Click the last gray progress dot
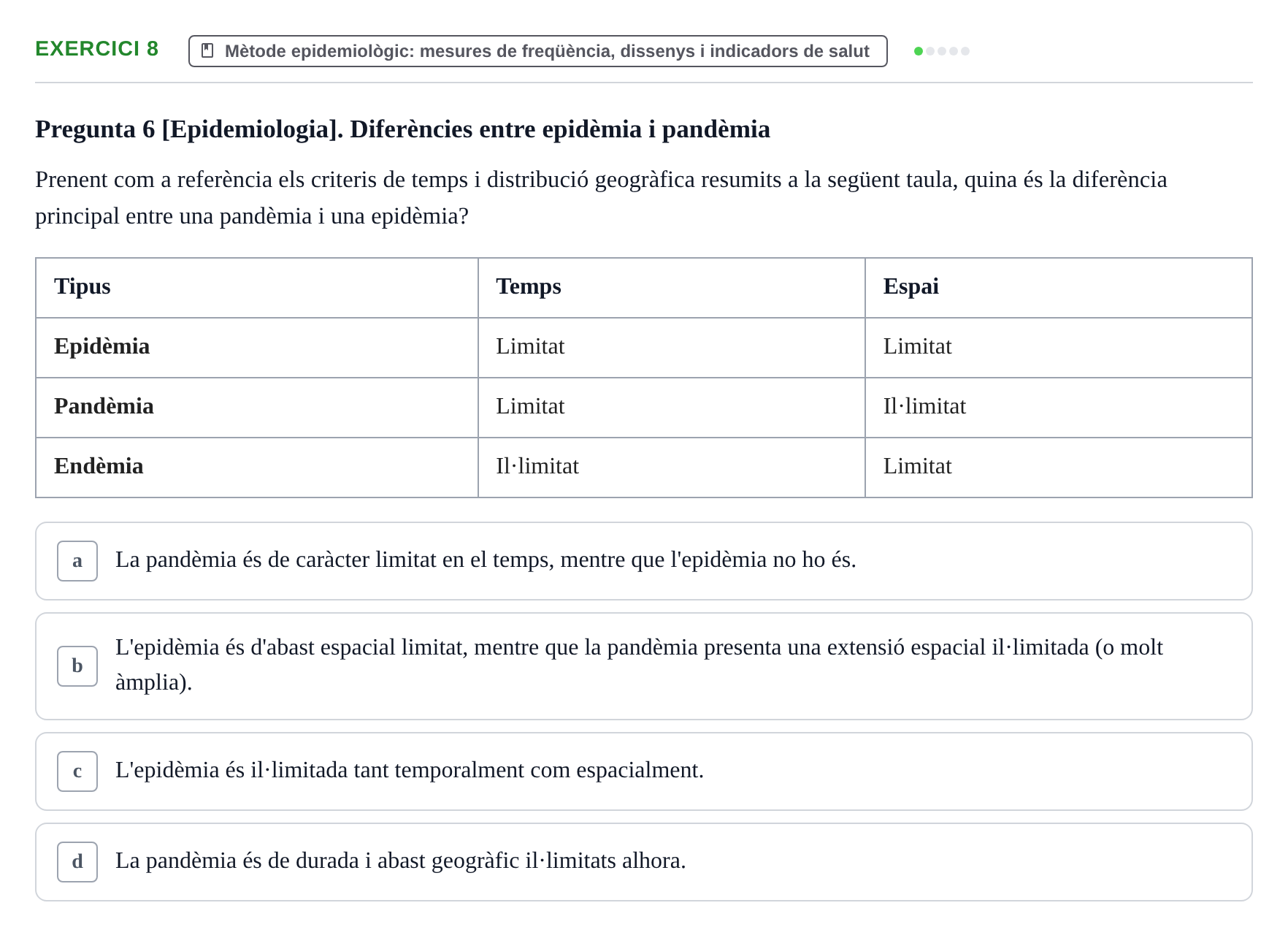The image size is (1288, 938). coord(965,51)
